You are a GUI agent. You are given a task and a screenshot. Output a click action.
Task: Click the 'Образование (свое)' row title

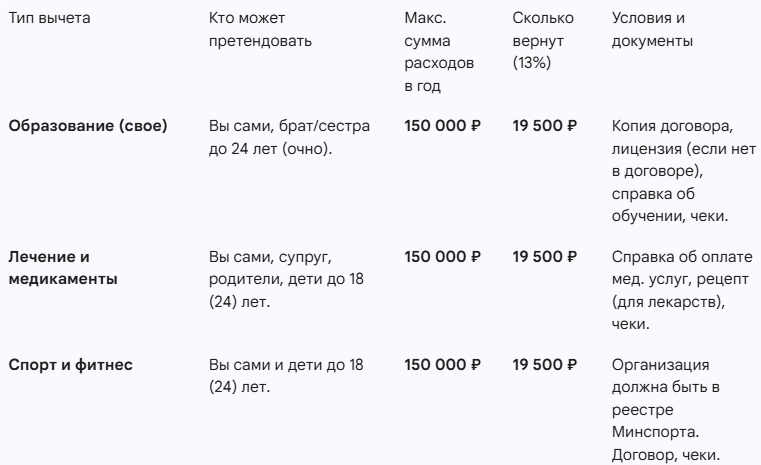pyautogui.click(x=88, y=126)
